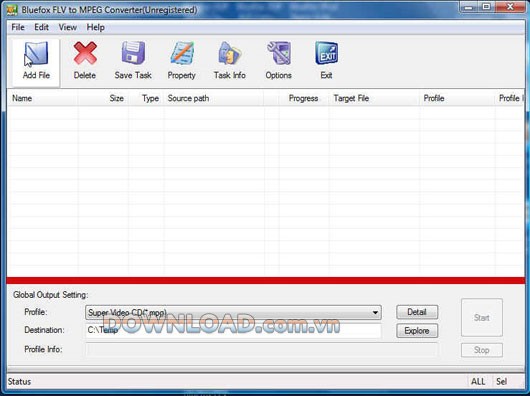Open the Options tools icon
The width and height of the screenshot is (530, 396).
click(x=279, y=53)
